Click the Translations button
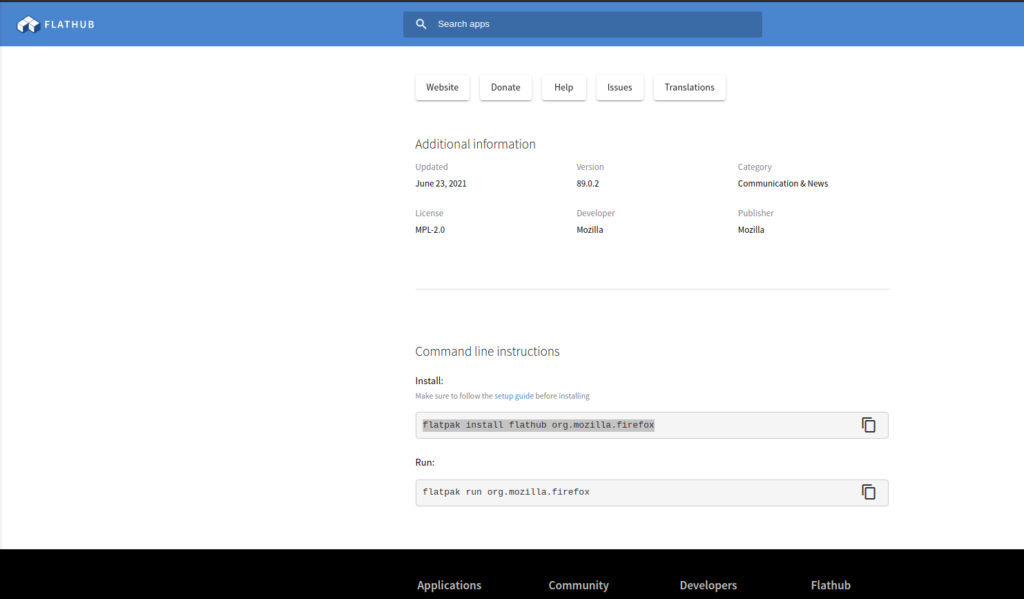The width and height of the screenshot is (1024, 599). point(689,88)
